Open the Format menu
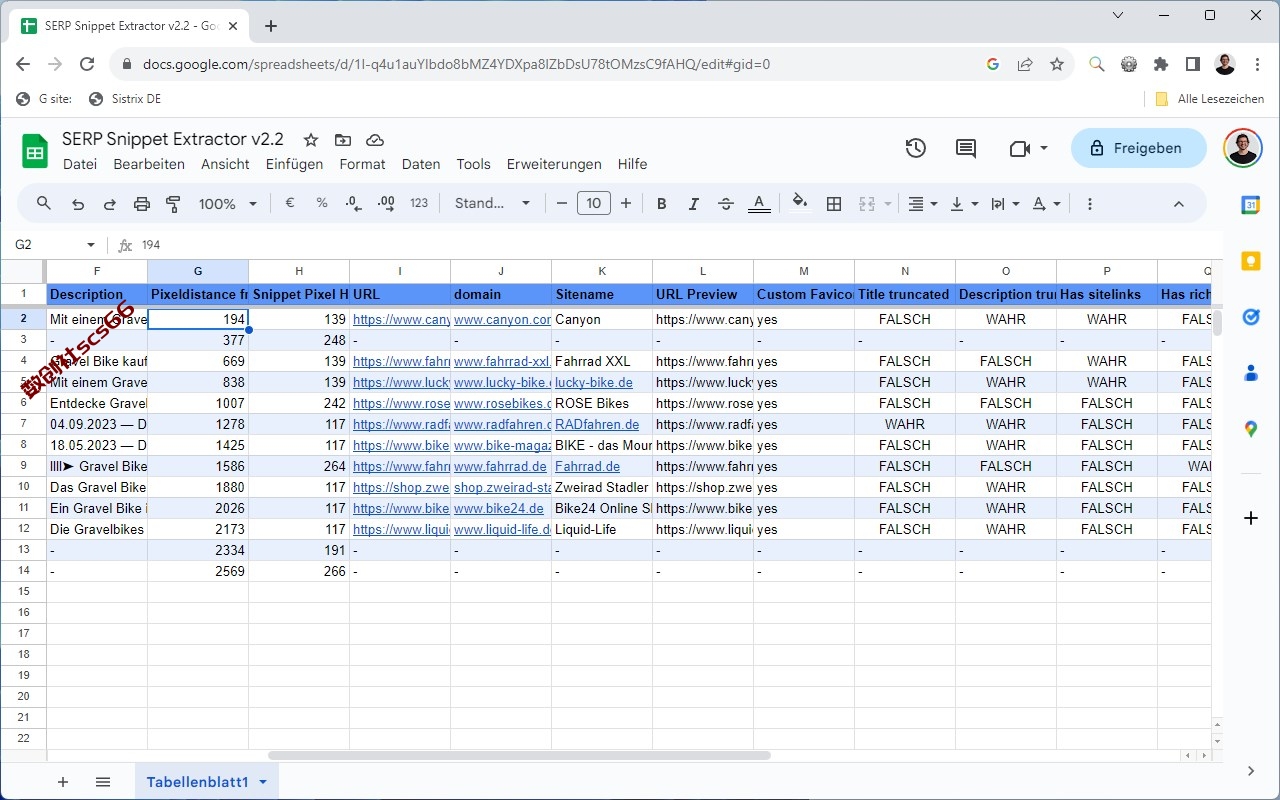1280x800 pixels. [x=362, y=164]
